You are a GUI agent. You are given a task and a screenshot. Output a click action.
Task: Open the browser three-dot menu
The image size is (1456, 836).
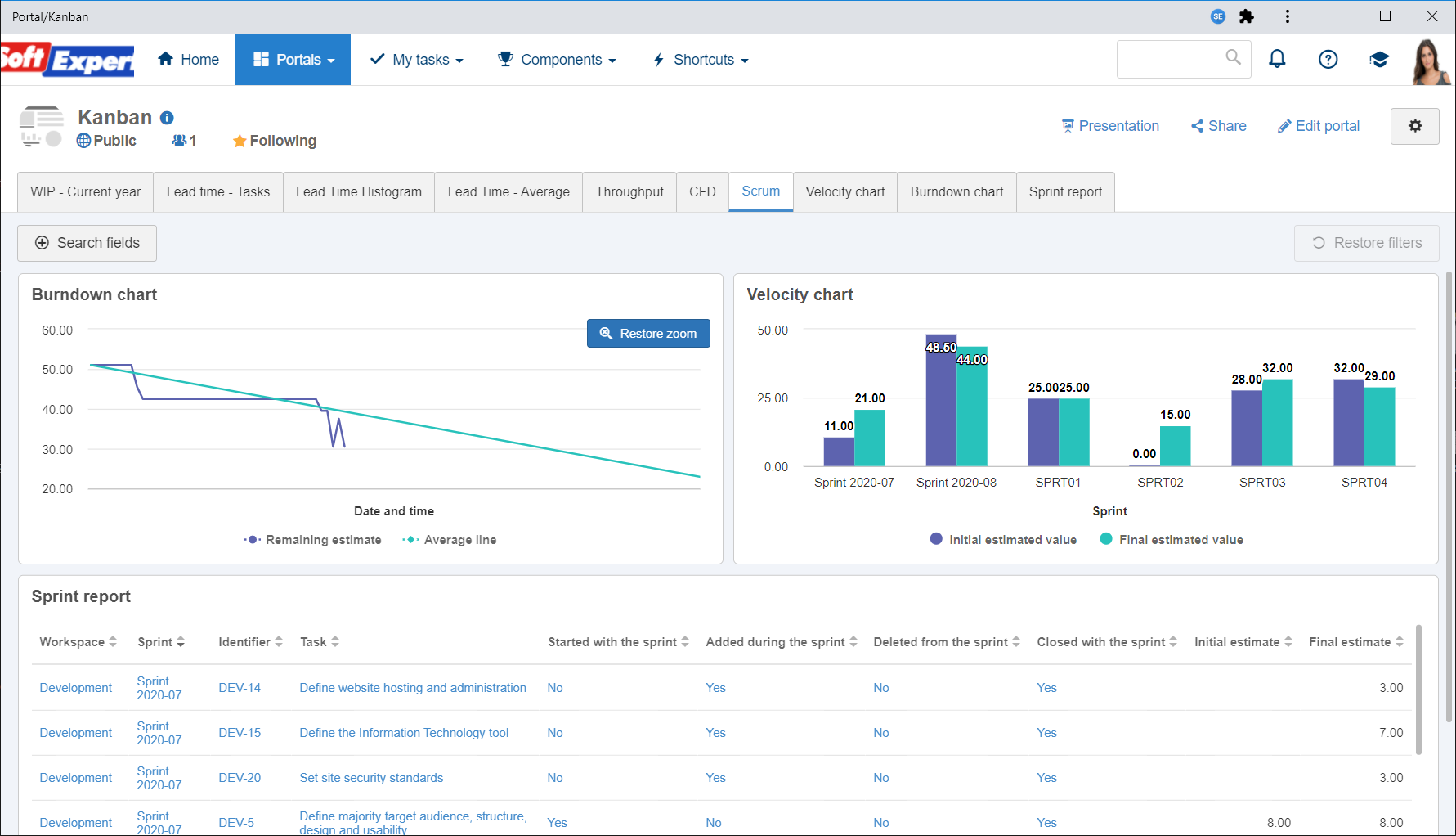(x=1288, y=16)
